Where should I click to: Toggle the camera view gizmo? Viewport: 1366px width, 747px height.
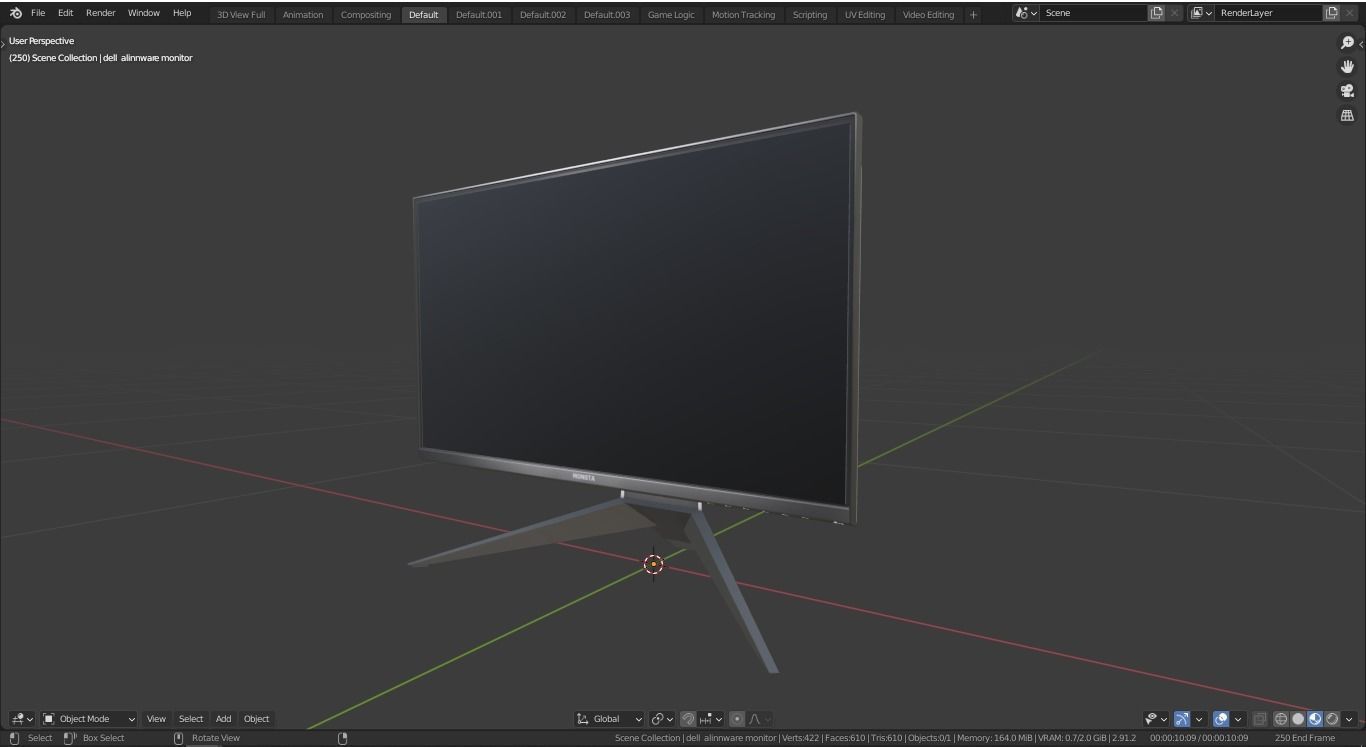(x=1347, y=91)
